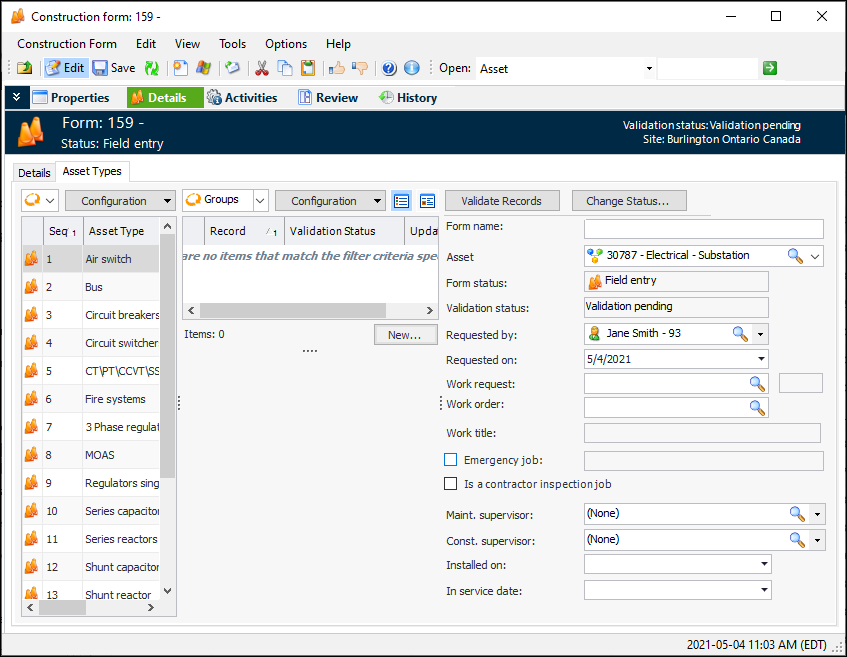Switch to card view layout icon
This screenshot has height=657, width=847.
428,201
